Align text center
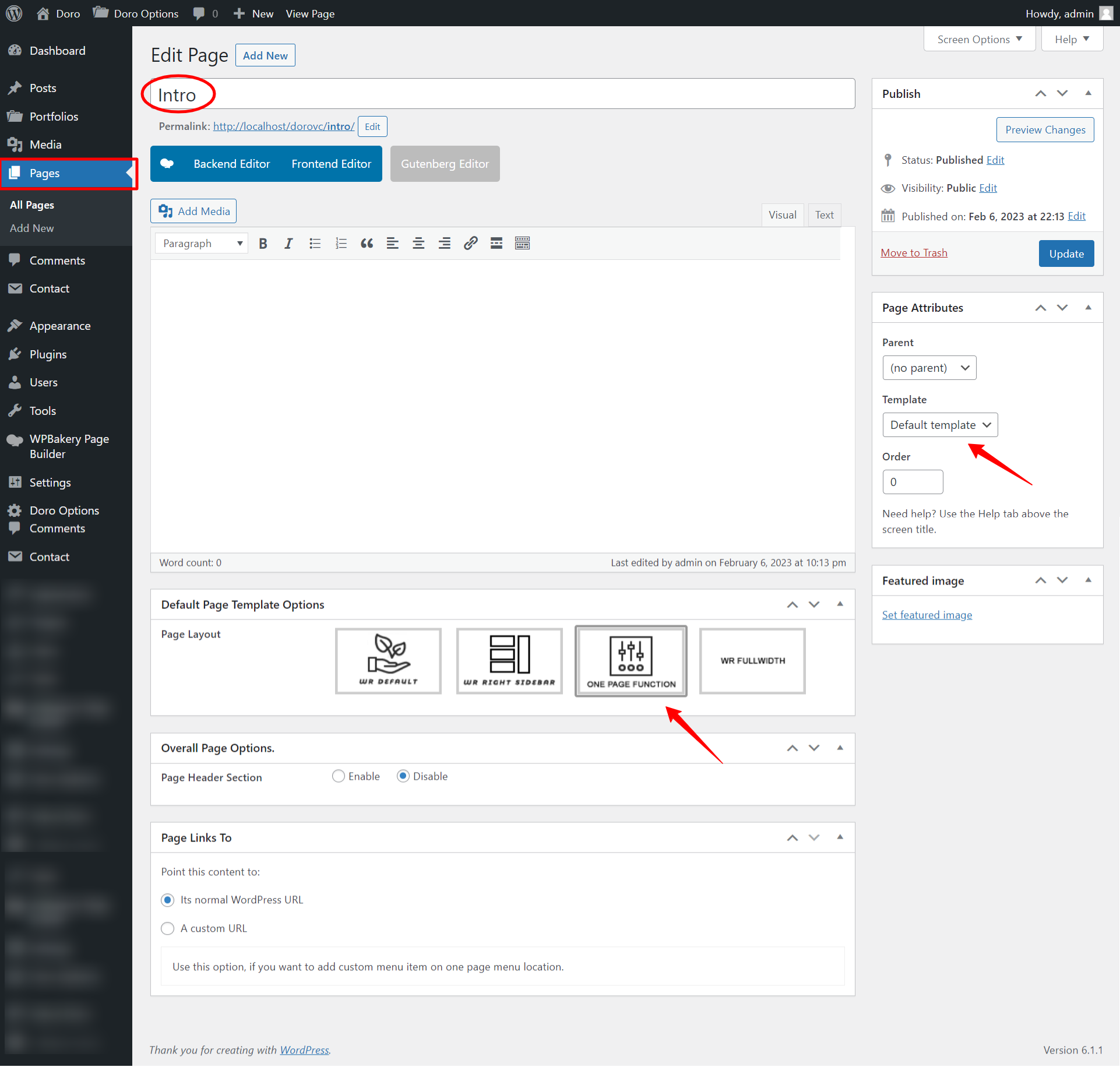The height and width of the screenshot is (1067, 1120). (x=418, y=244)
